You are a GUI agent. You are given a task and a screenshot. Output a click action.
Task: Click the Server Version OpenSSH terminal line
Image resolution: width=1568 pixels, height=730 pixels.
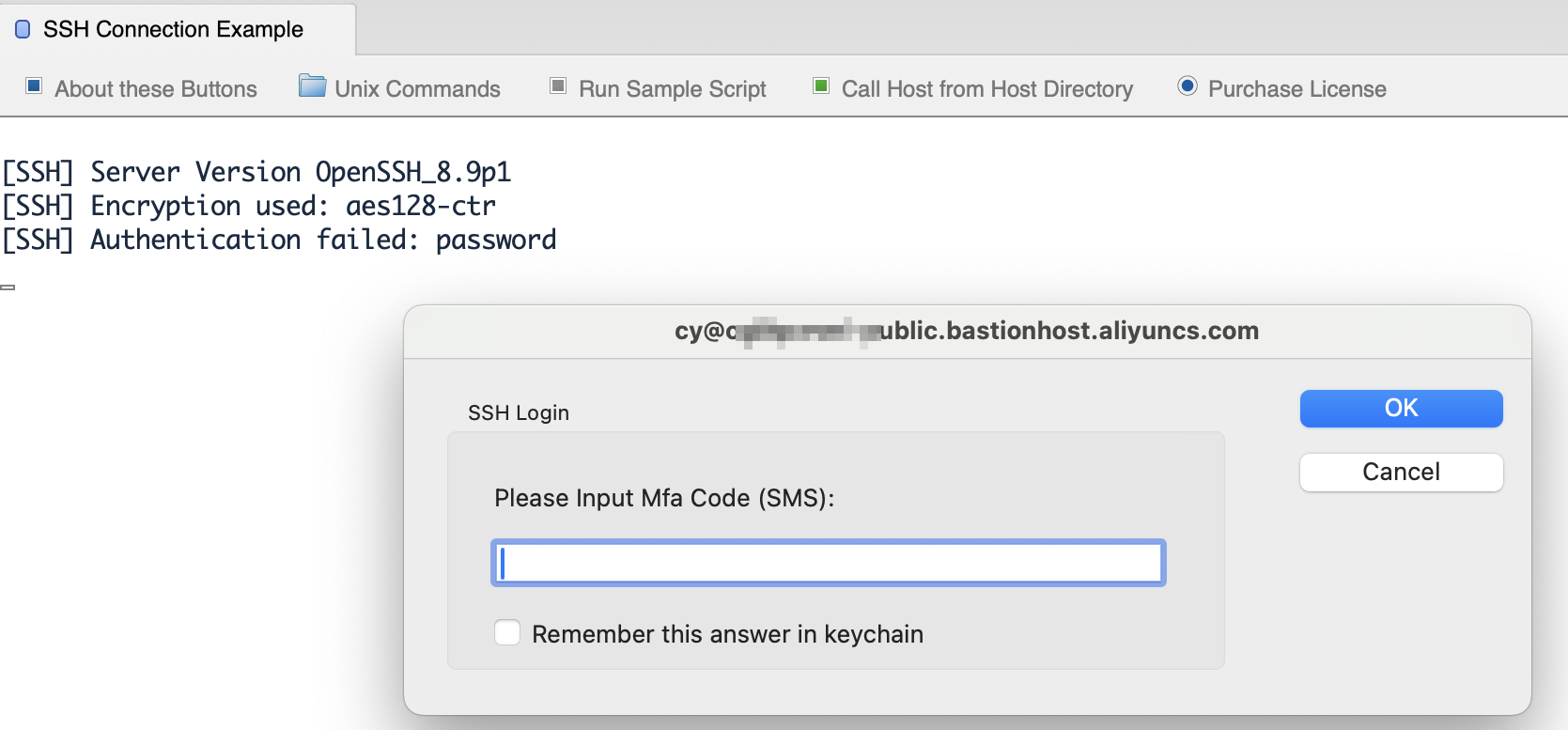pyautogui.click(x=256, y=173)
